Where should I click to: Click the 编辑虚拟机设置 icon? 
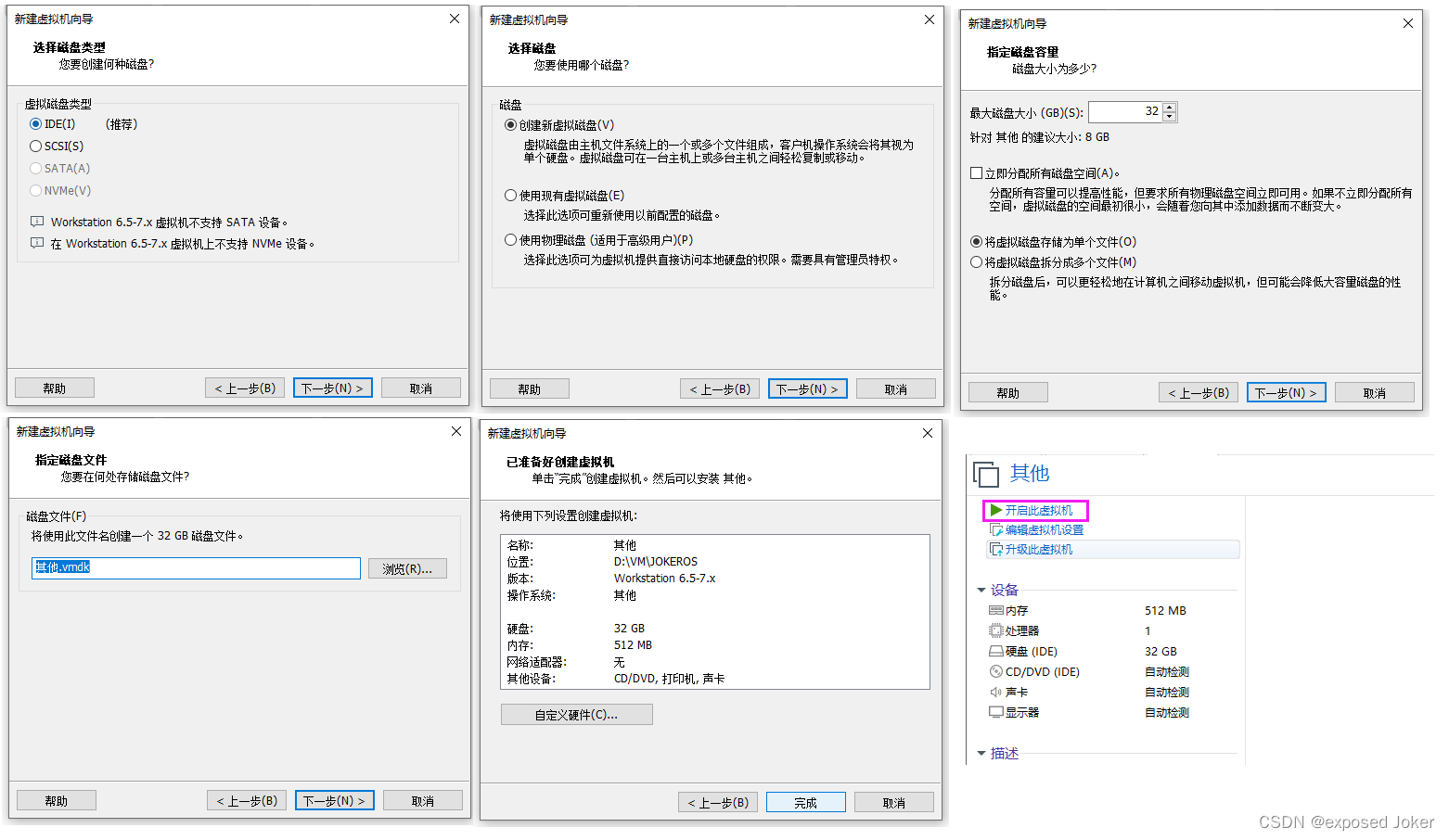pos(996,530)
